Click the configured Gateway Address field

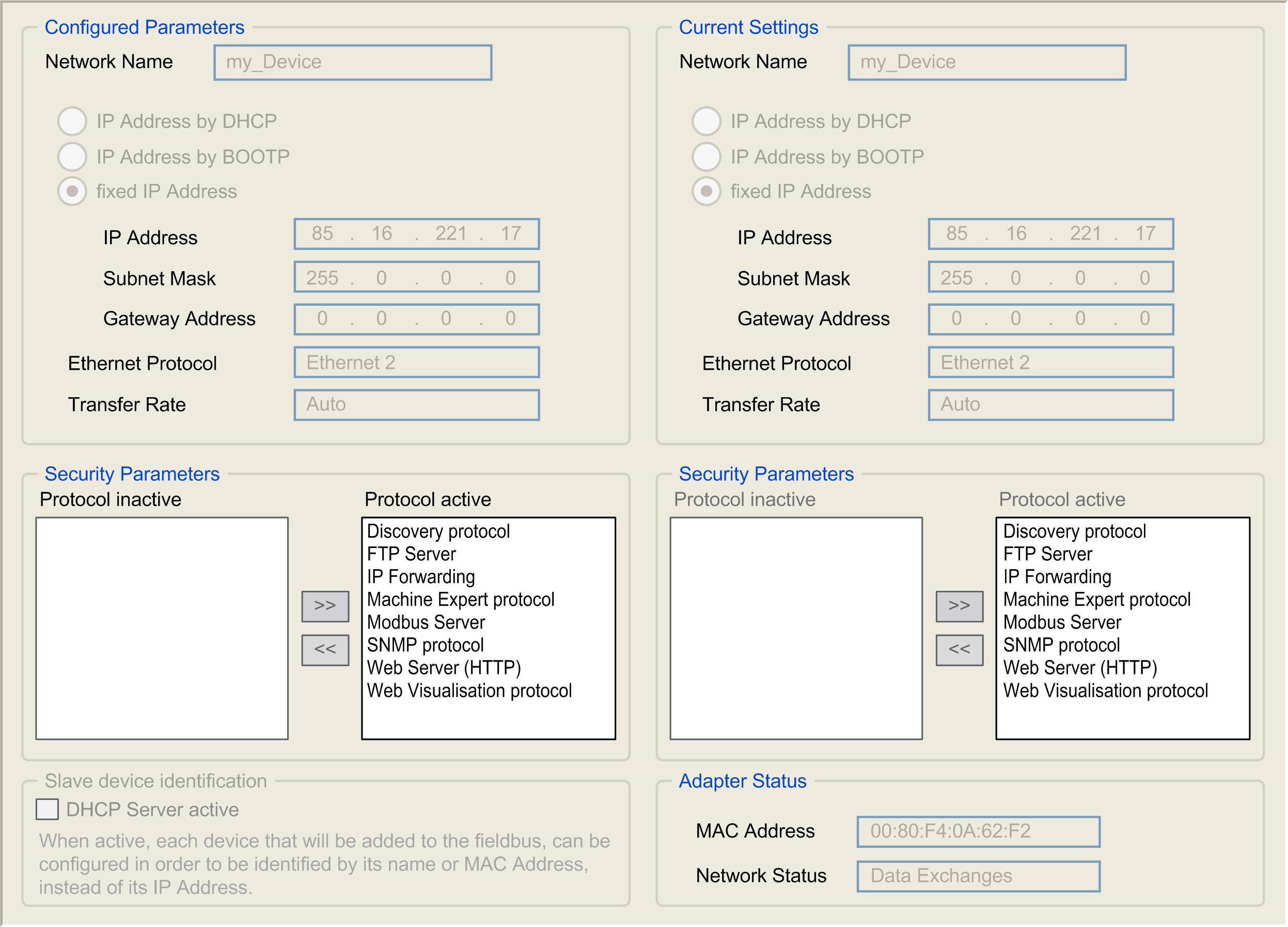coord(417,319)
